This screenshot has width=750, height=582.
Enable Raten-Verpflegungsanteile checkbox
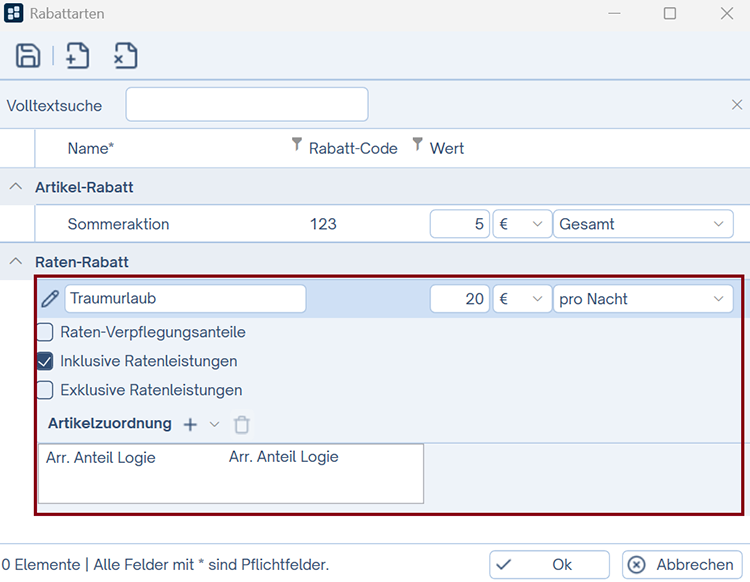pyautogui.click(x=45, y=332)
